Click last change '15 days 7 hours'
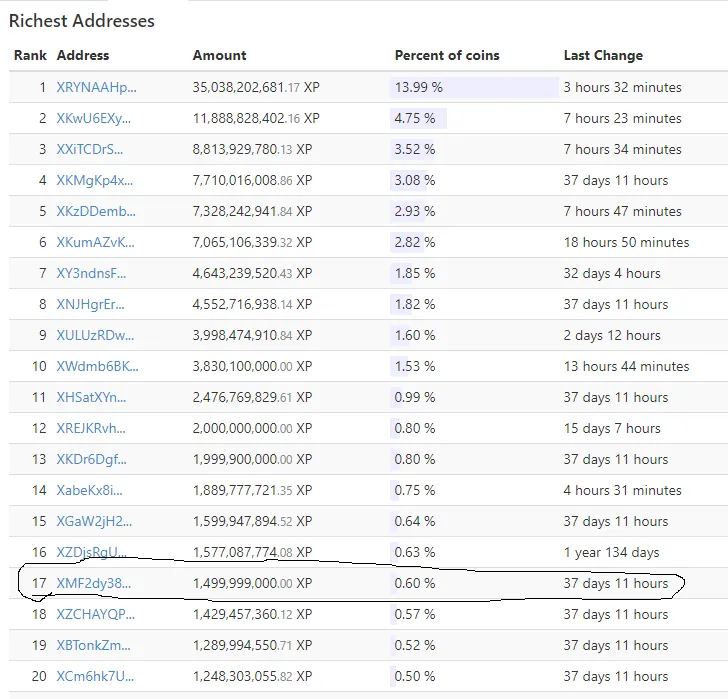The height and width of the screenshot is (699, 728). (612, 428)
